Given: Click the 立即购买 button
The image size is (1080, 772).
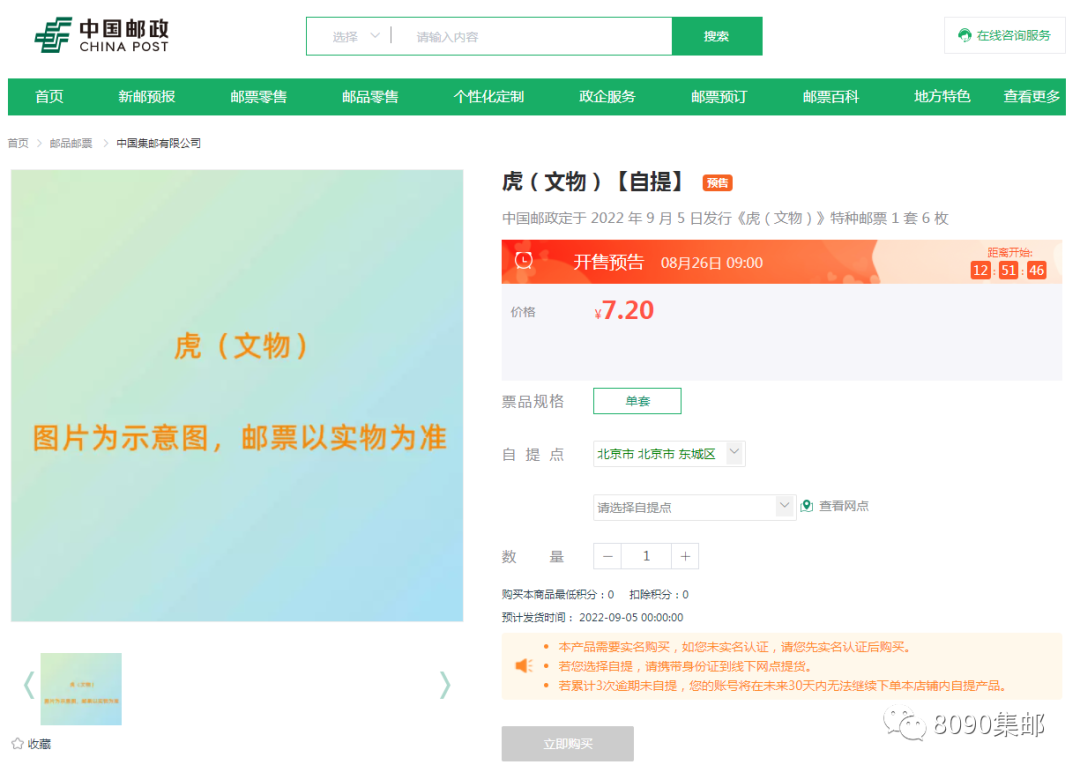Looking at the screenshot, I should point(568,744).
